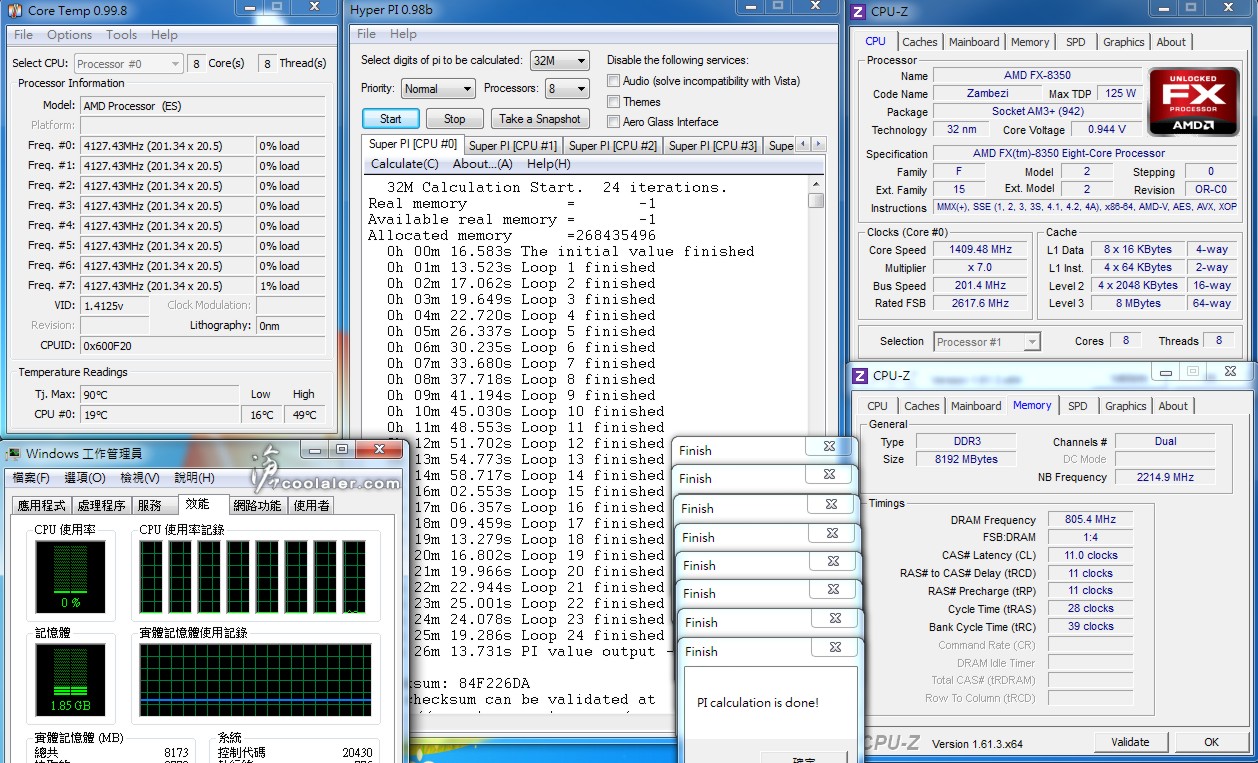Select the Super PI [CPU #0] tab
The height and width of the screenshot is (763, 1258).
pyautogui.click(x=413, y=144)
